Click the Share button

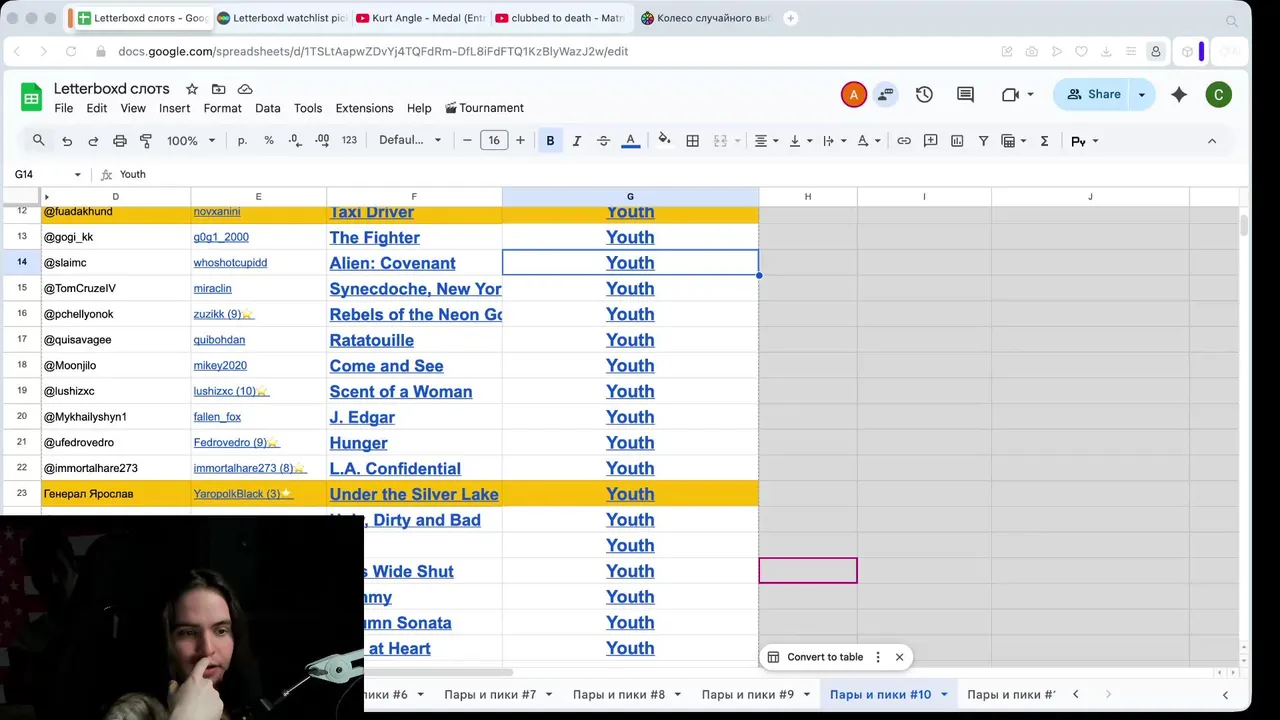(1093, 94)
